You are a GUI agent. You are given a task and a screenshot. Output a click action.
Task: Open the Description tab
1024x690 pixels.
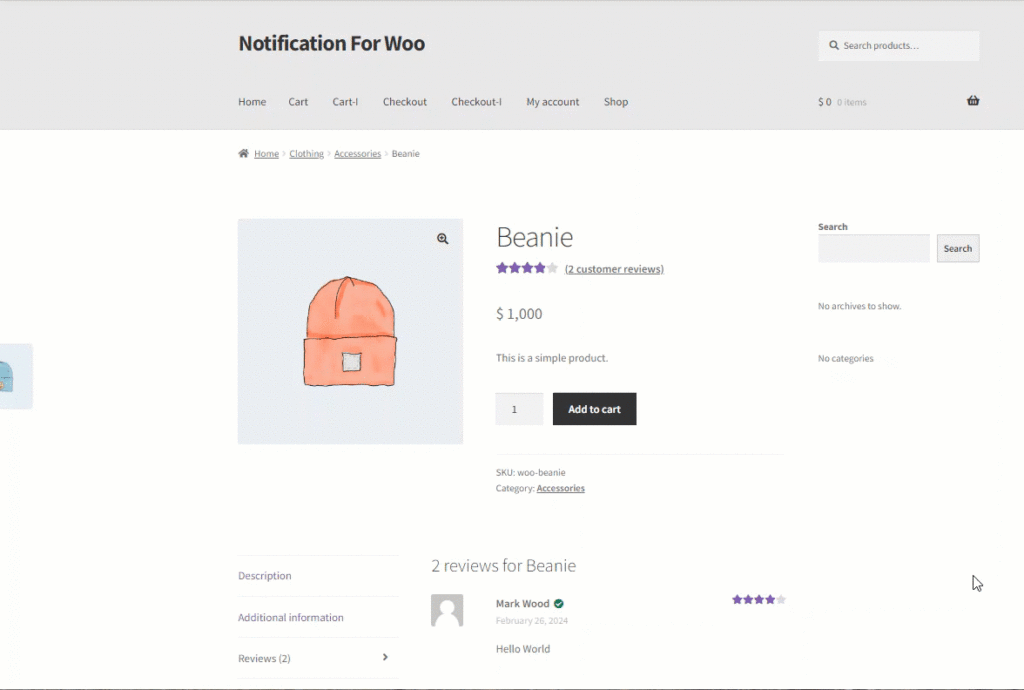click(264, 576)
